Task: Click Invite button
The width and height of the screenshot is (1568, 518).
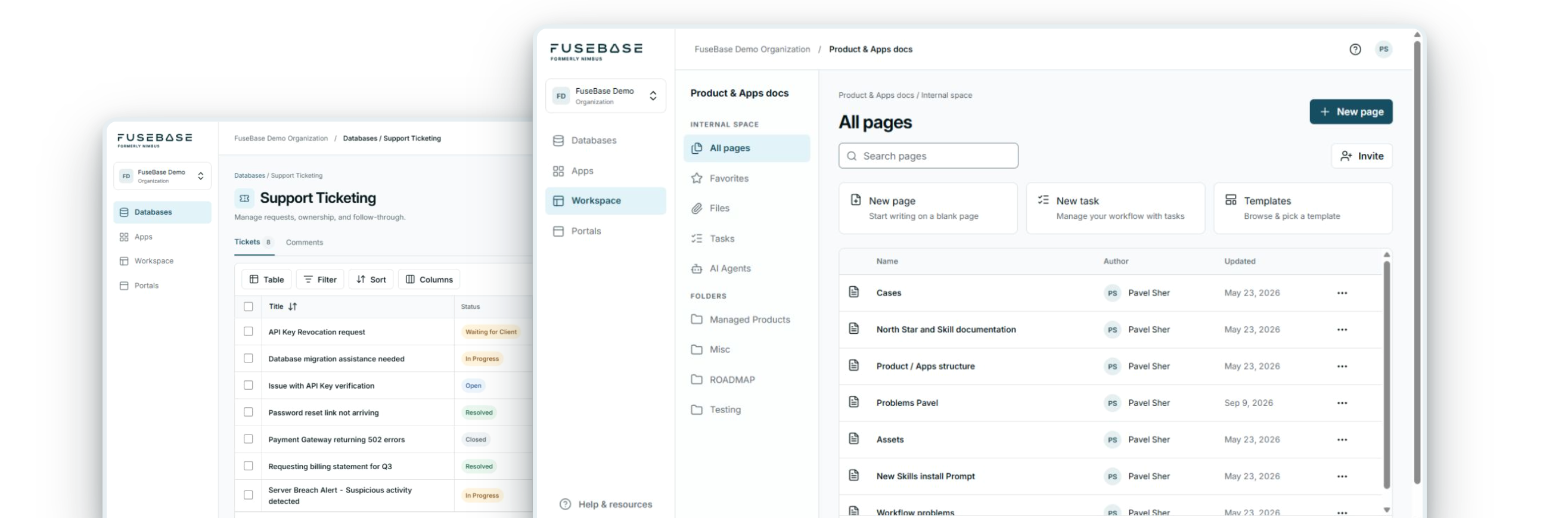Action: [1362, 156]
